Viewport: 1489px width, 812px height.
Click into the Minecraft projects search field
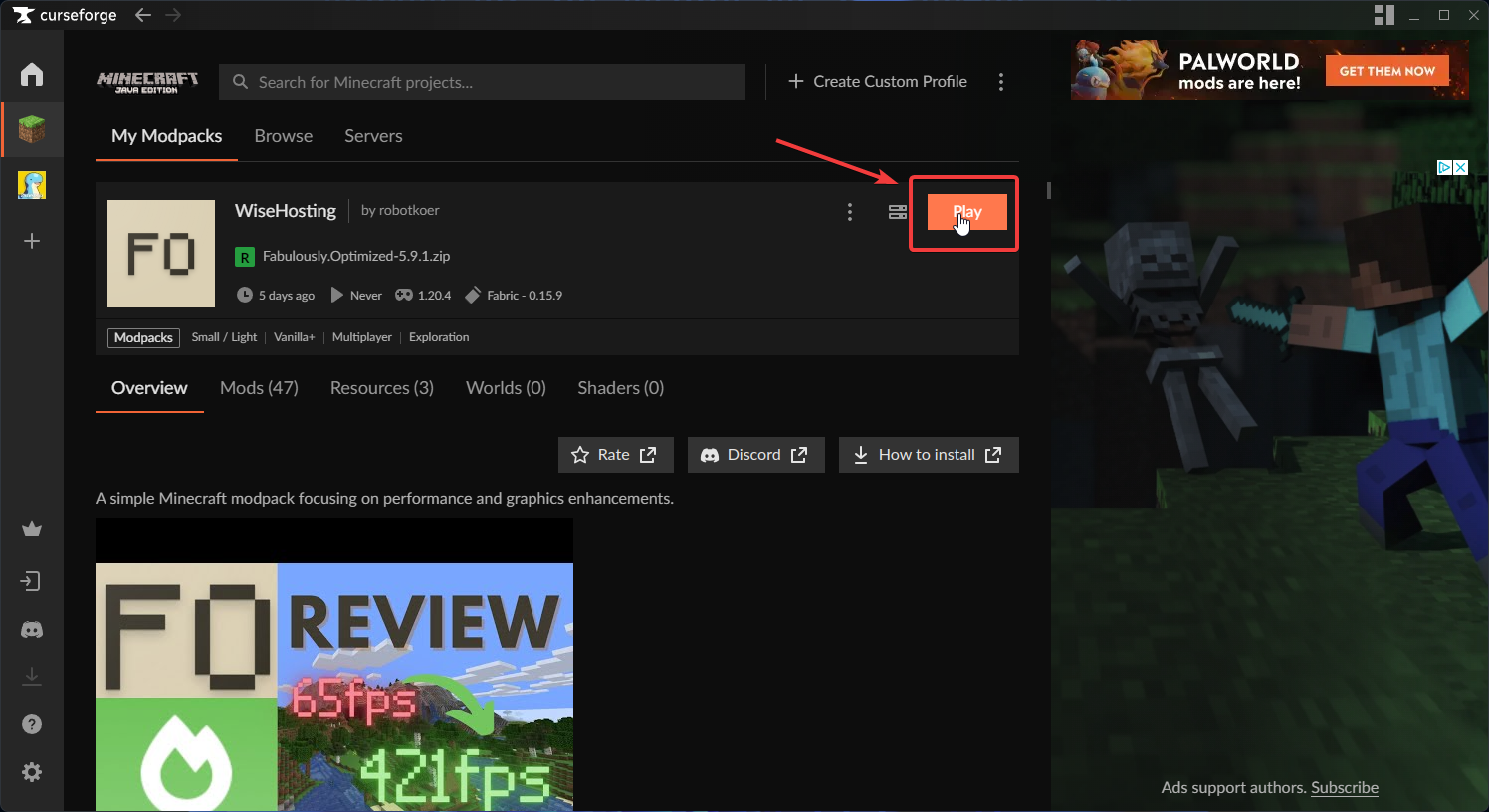tap(482, 82)
